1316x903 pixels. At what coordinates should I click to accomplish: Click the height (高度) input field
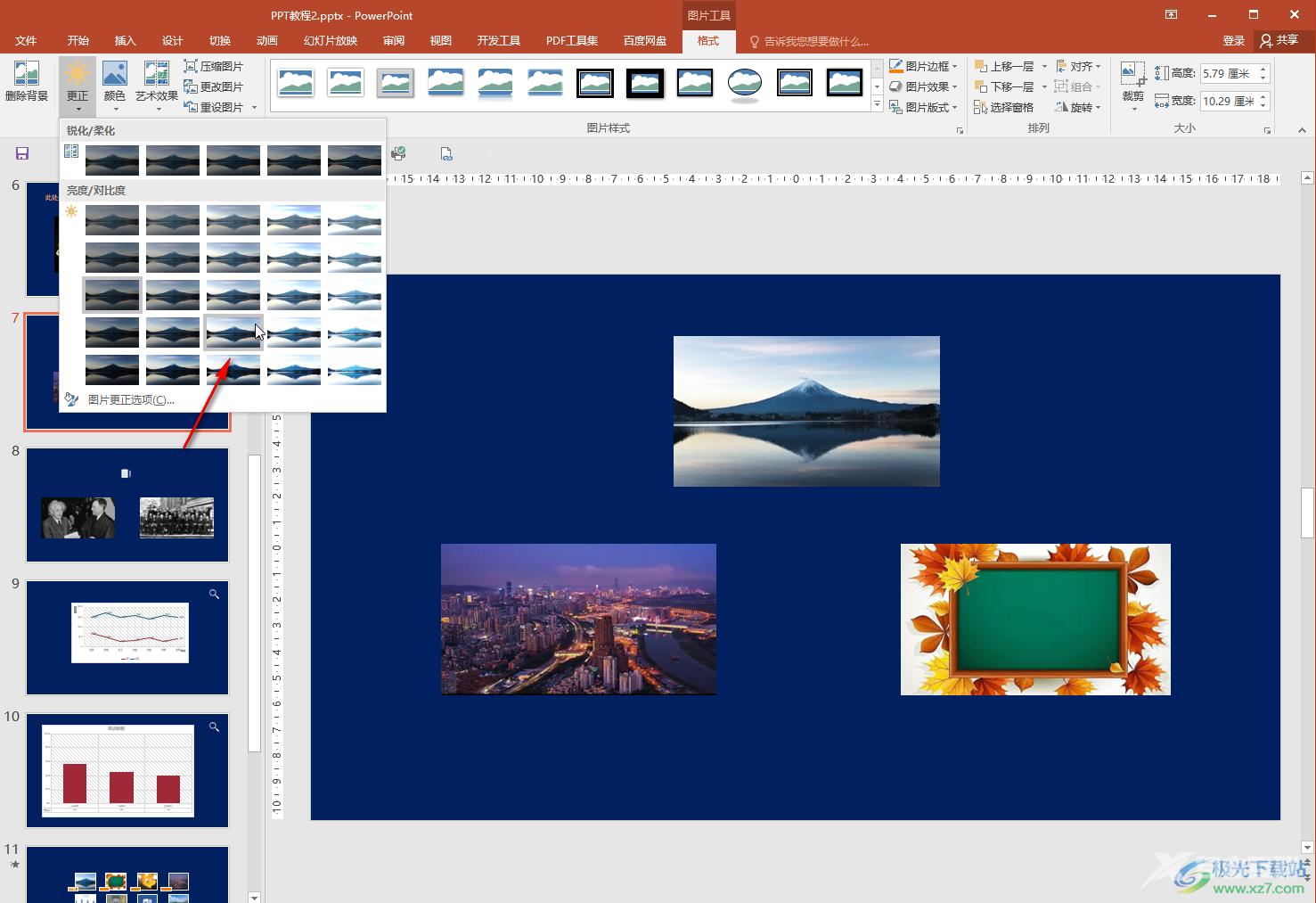[1228, 73]
